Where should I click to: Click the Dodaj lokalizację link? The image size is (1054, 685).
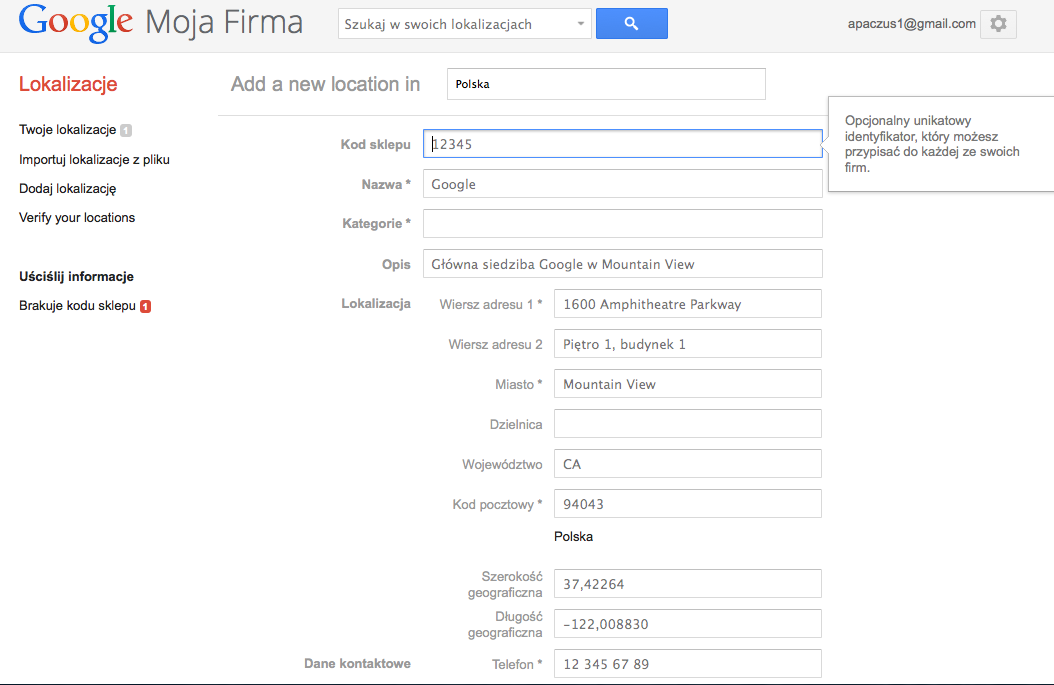(67, 188)
